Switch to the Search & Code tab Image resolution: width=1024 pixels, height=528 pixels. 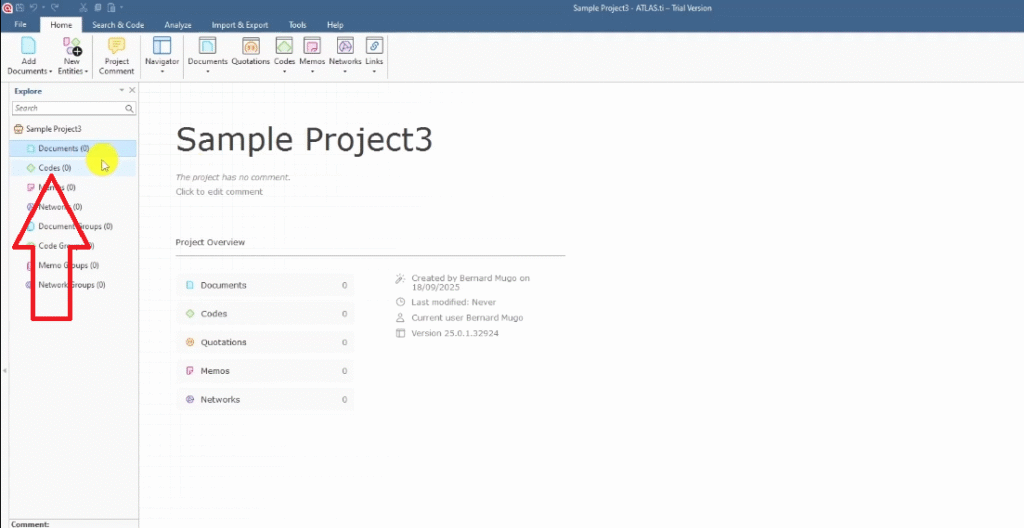tap(118, 24)
